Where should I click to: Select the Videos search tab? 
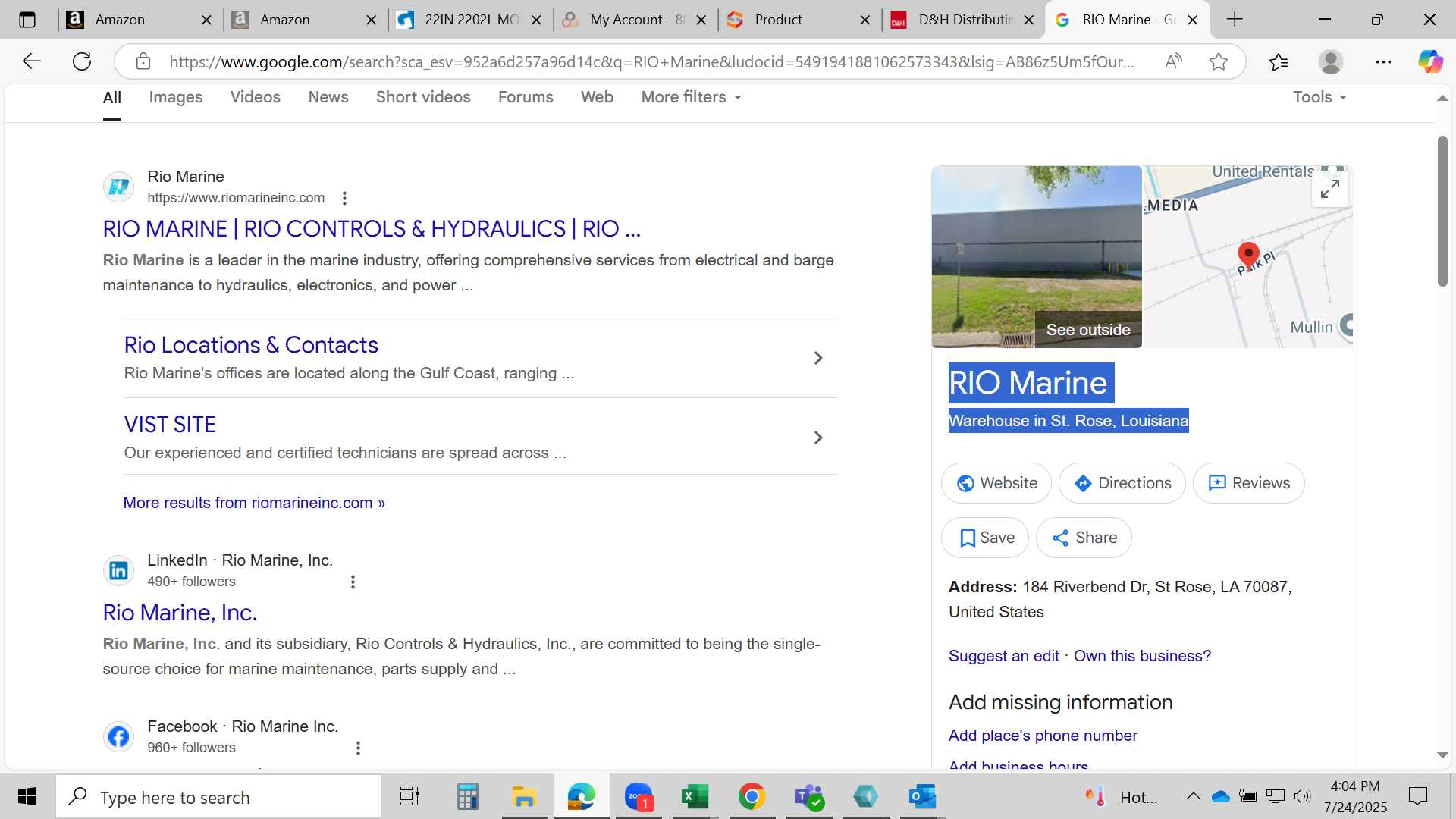pos(256,97)
